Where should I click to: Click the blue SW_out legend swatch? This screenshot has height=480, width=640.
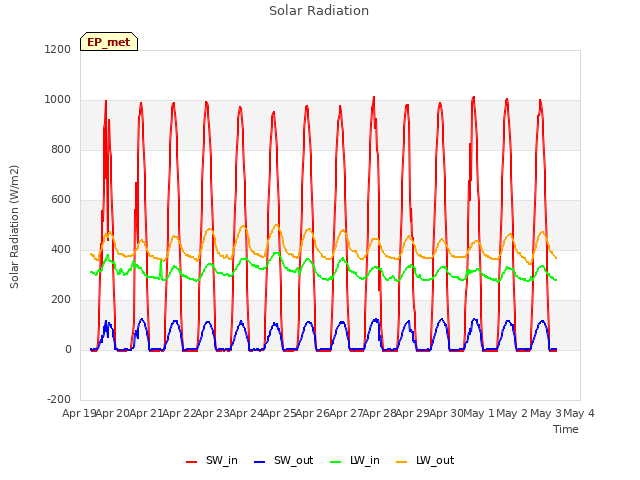260,462
